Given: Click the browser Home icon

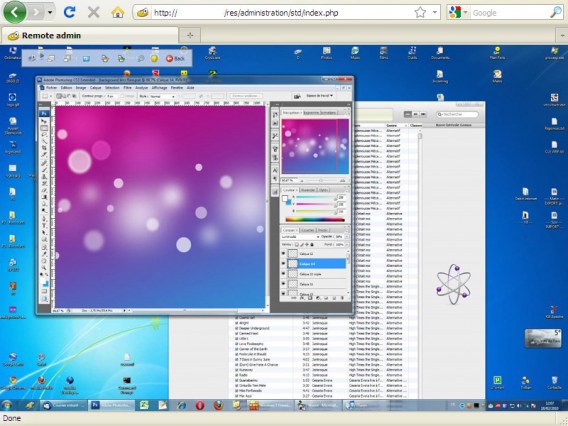Looking at the screenshot, I should click(118, 13).
